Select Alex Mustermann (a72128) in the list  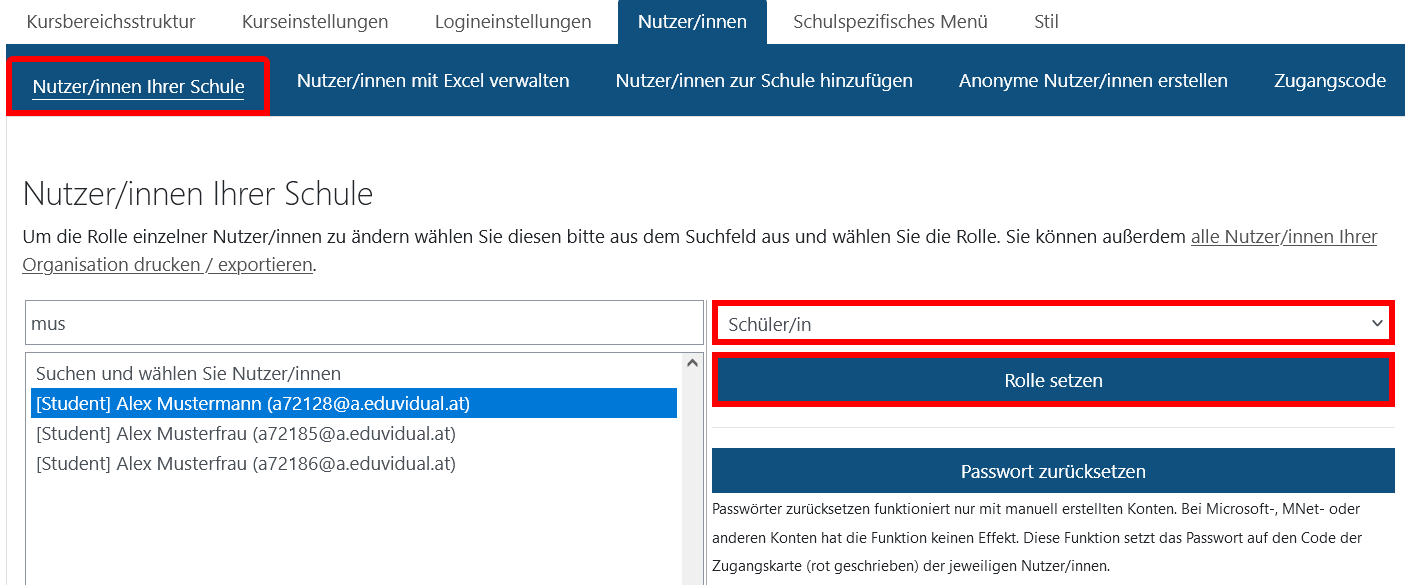tap(253, 404)
